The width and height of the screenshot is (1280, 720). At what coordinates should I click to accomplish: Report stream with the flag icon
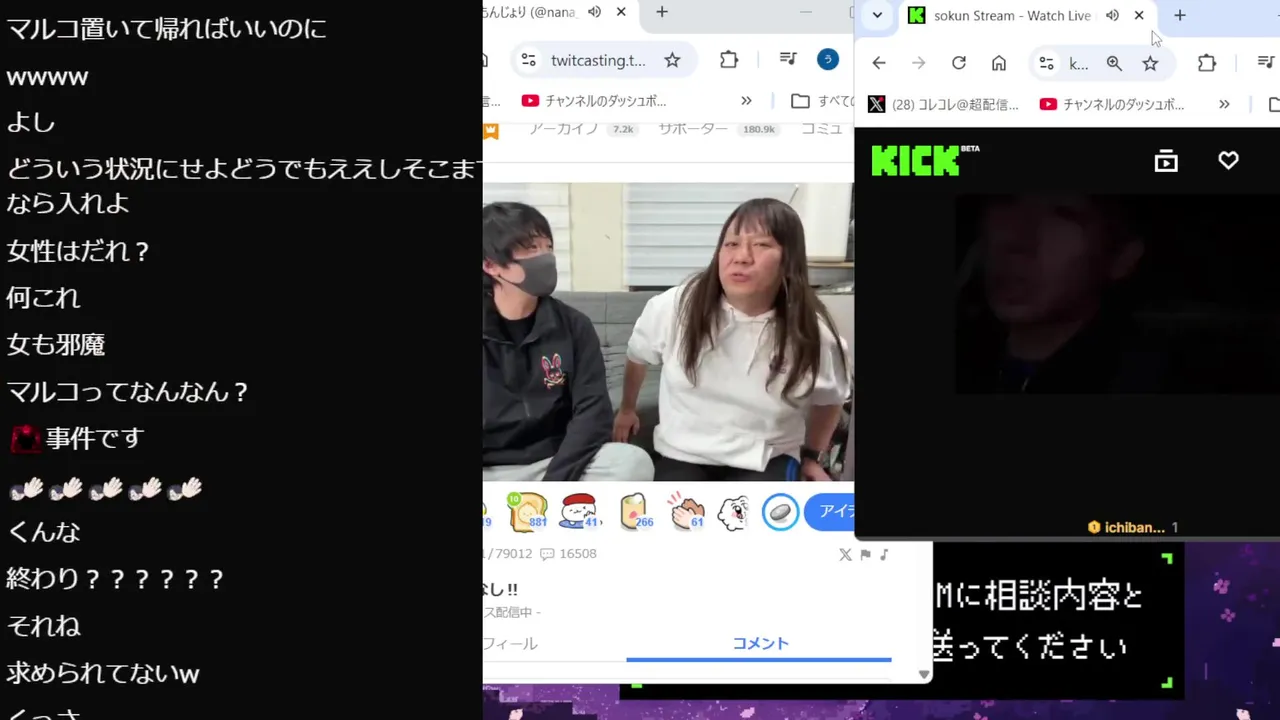[x=865, y=554]
